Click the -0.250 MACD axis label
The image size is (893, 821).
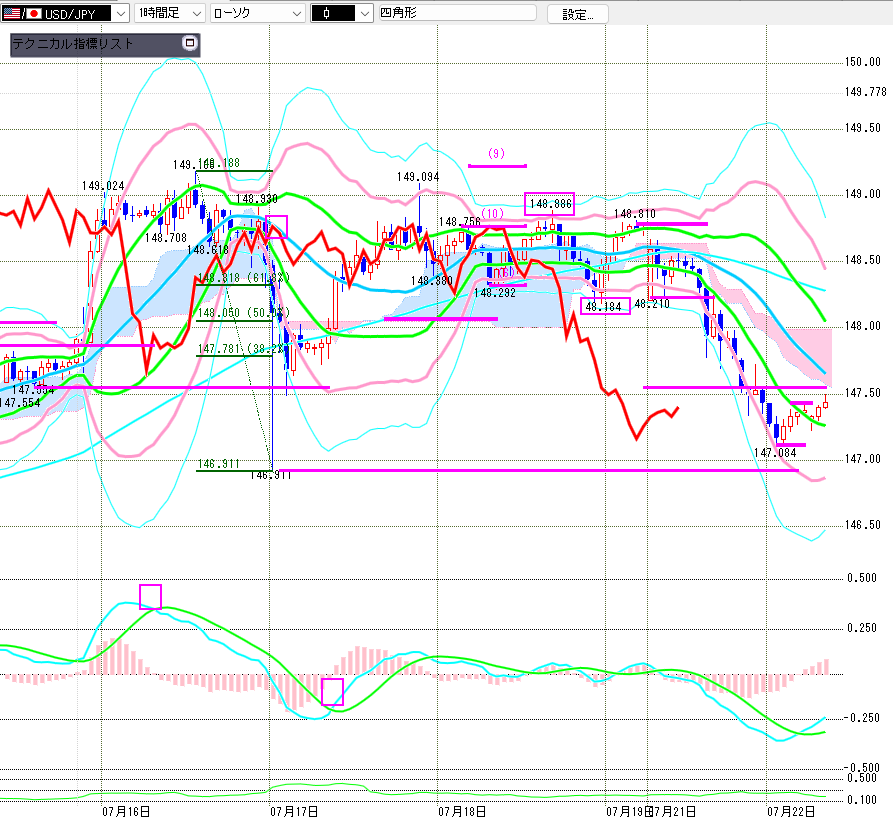click(x=861, y=718)
